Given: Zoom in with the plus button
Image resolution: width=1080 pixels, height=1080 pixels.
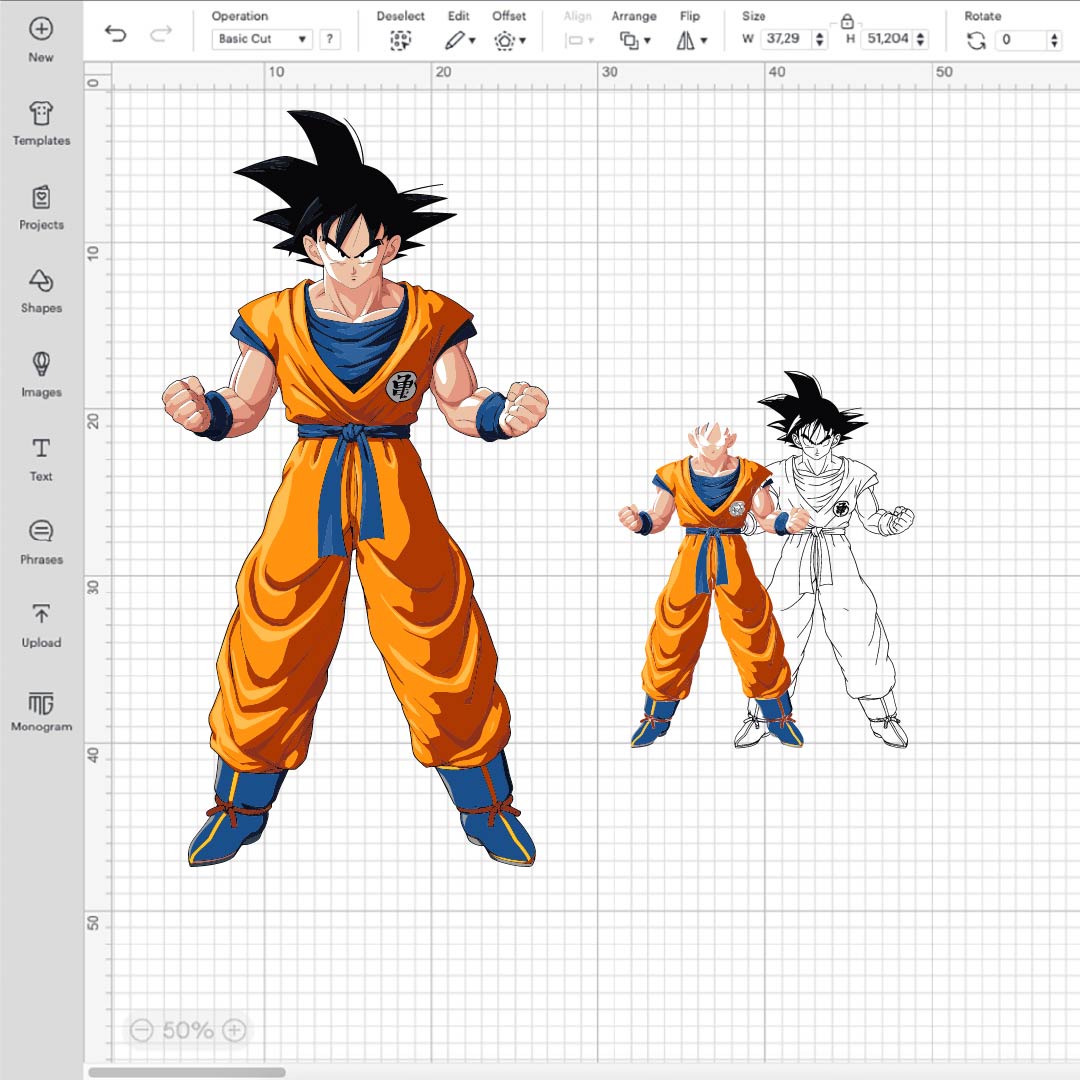Looking at the screenshot, I should pyautogui.click(x=234, y=1030).
